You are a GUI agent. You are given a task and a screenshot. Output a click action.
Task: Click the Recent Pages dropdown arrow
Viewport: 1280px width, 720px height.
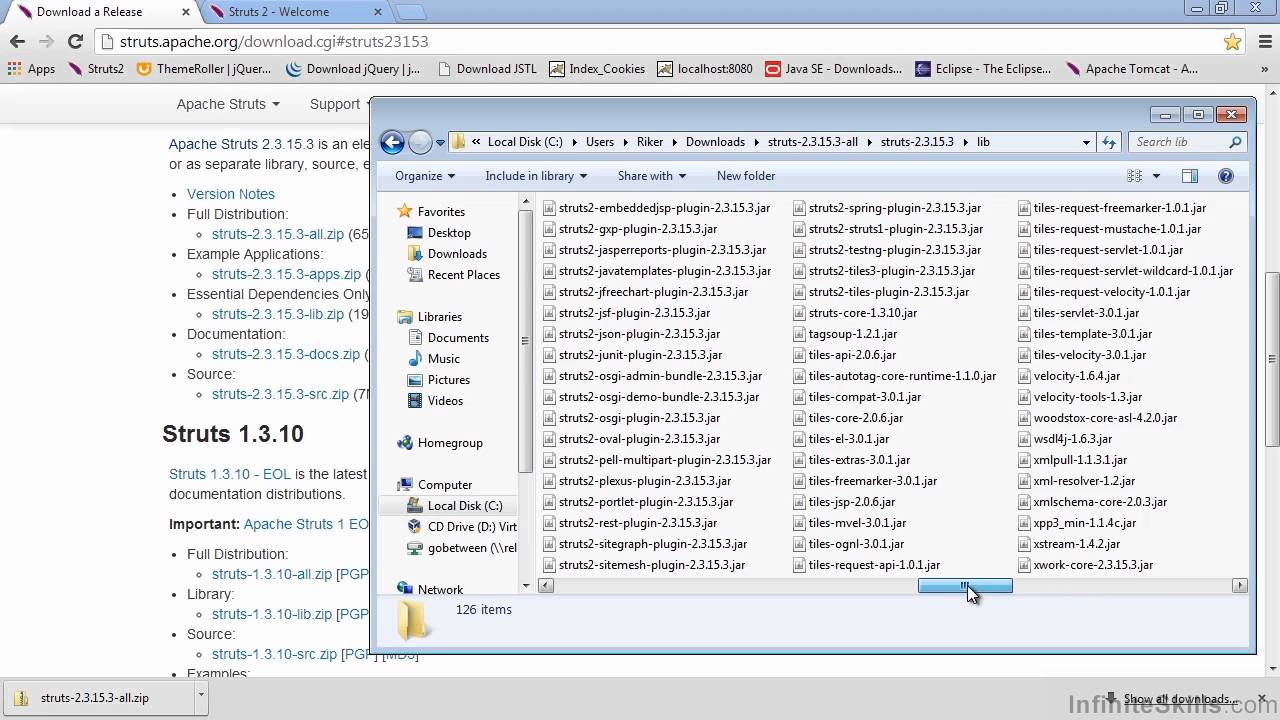pos(440,143)
